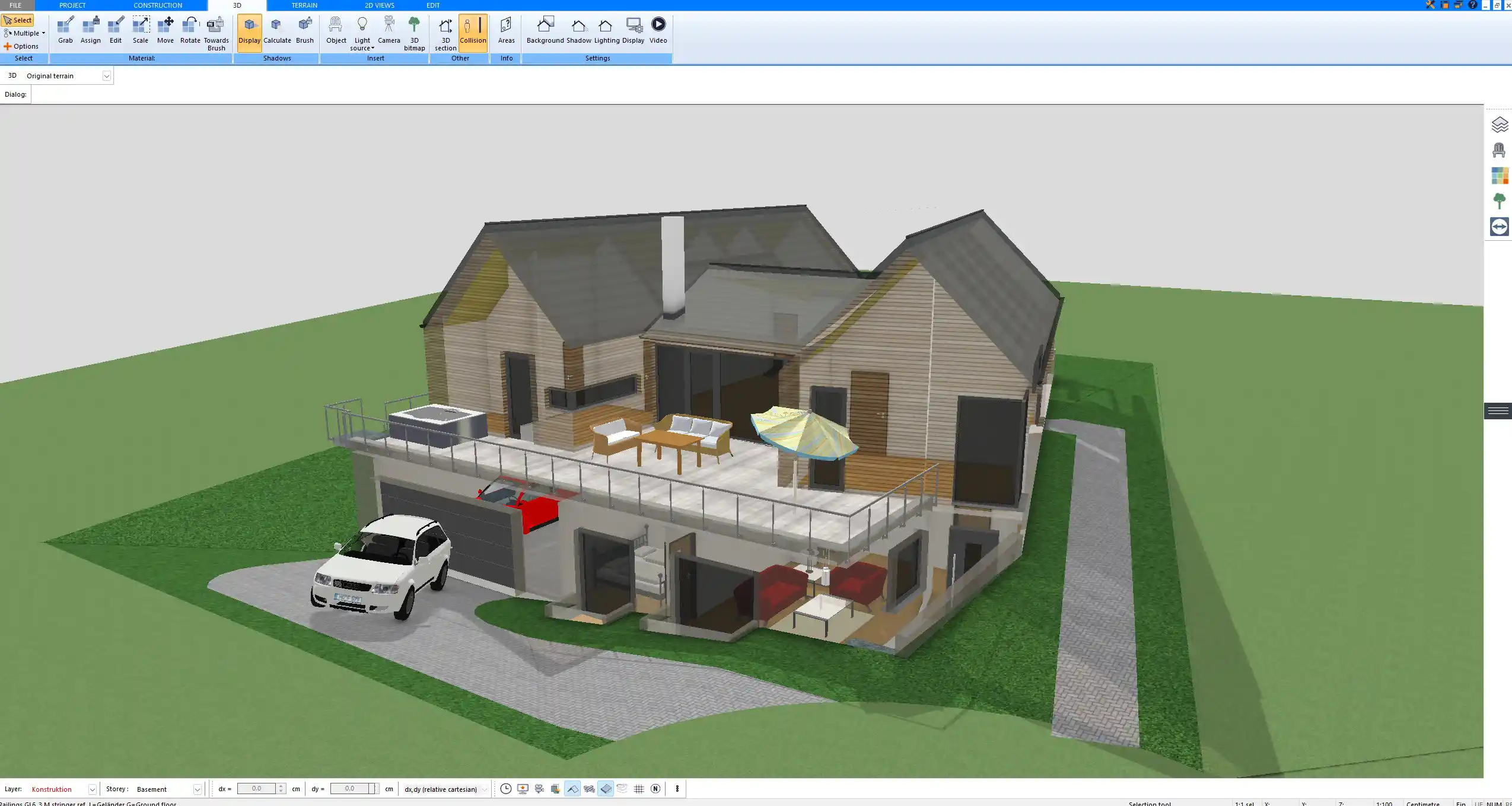1512x806 pixels.
Task: Click the Areas button
Action: click(505, 30)
